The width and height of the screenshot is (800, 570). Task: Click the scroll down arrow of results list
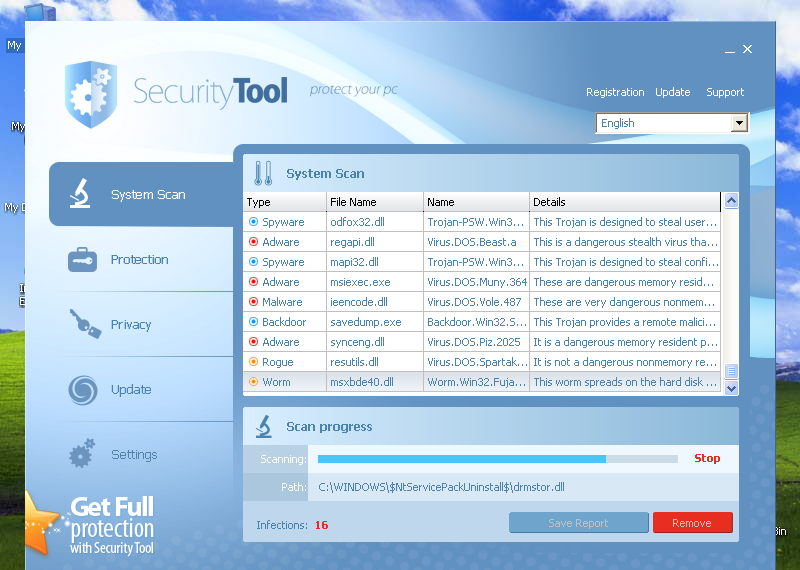tap(731, 388)
